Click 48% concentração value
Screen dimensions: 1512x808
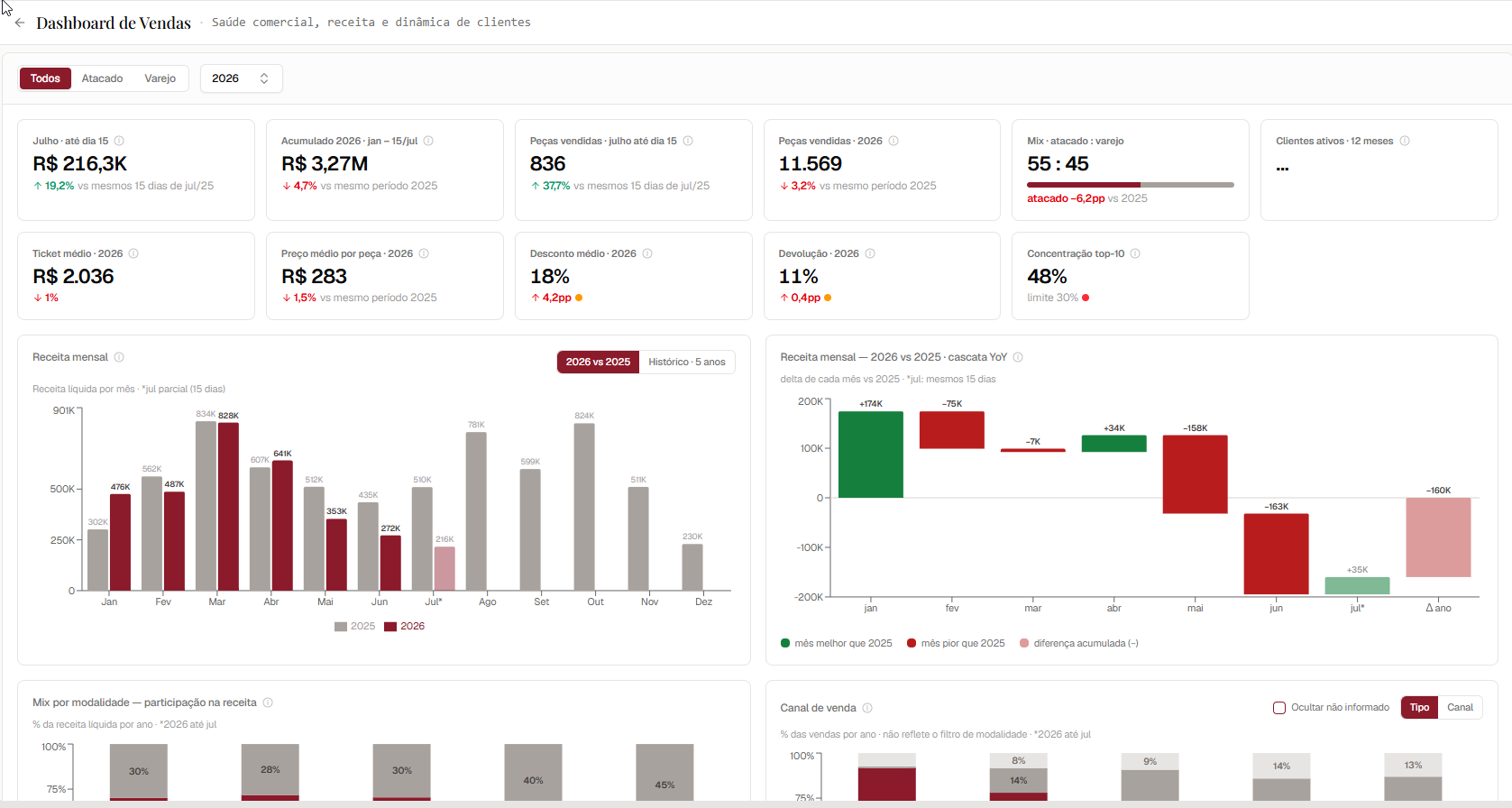[1047, 277]
